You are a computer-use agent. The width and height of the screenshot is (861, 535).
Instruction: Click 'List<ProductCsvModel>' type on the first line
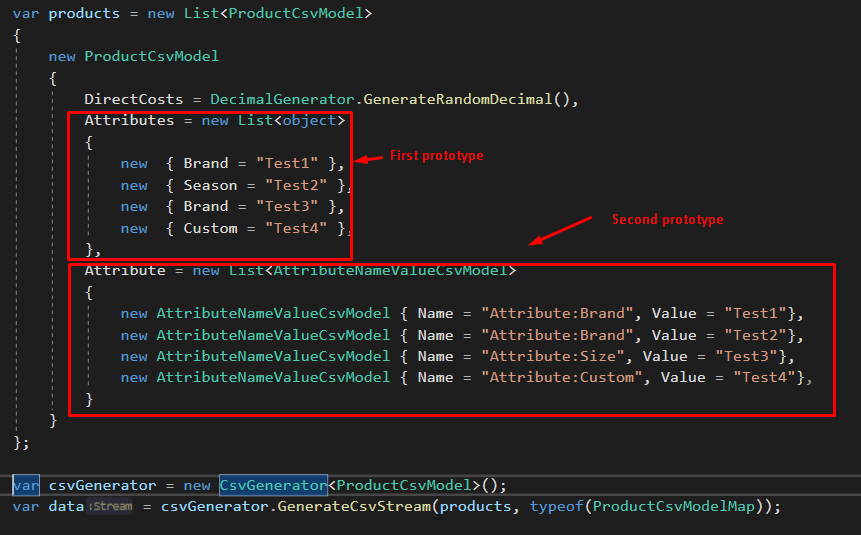[x=277, y=13]
